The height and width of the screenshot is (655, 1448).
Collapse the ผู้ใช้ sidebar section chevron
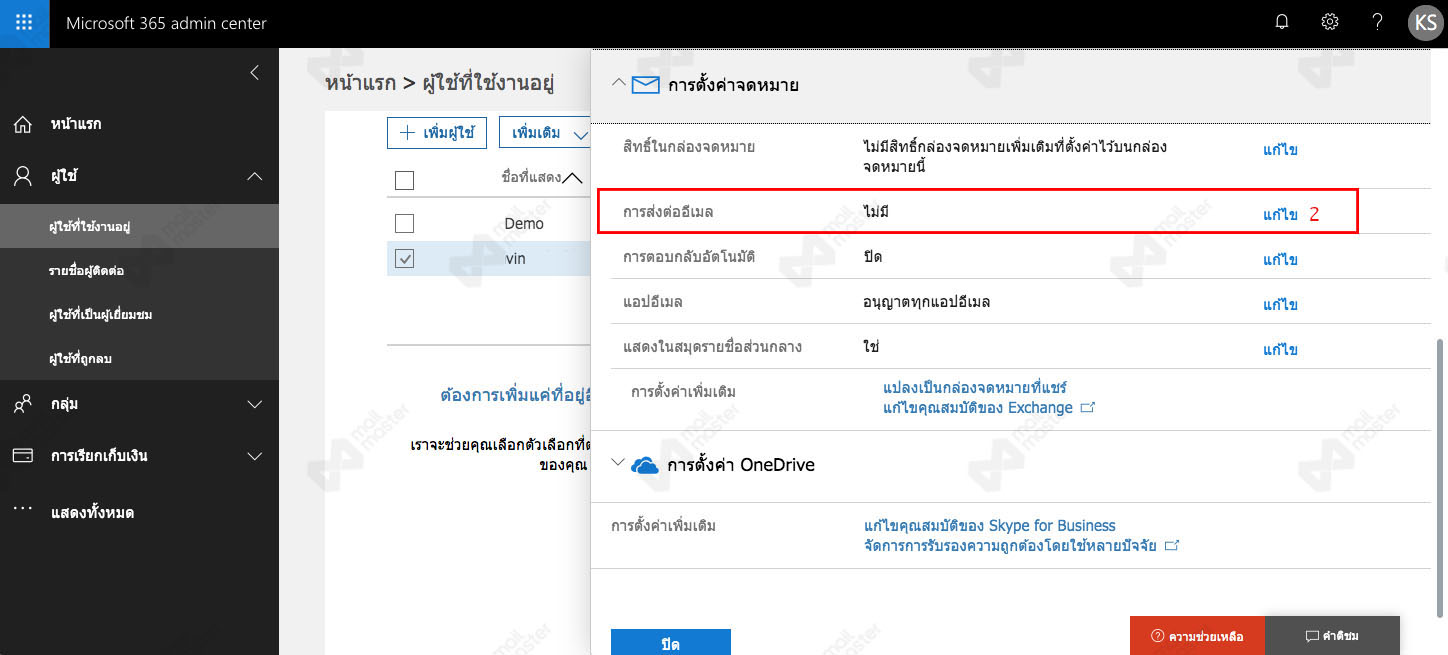(254, 176)
